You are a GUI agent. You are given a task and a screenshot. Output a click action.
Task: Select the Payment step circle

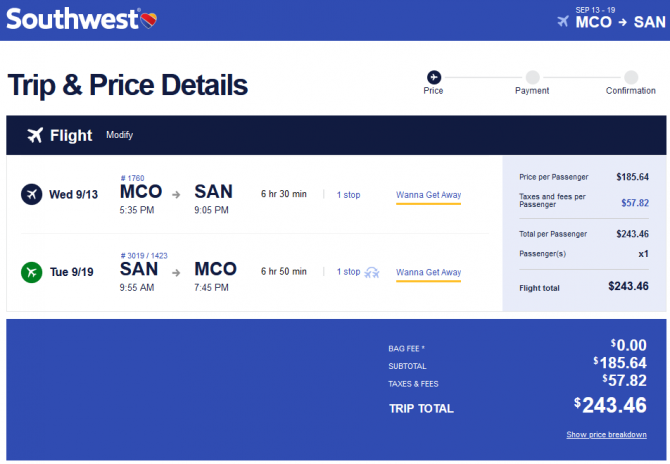[532, 77]
